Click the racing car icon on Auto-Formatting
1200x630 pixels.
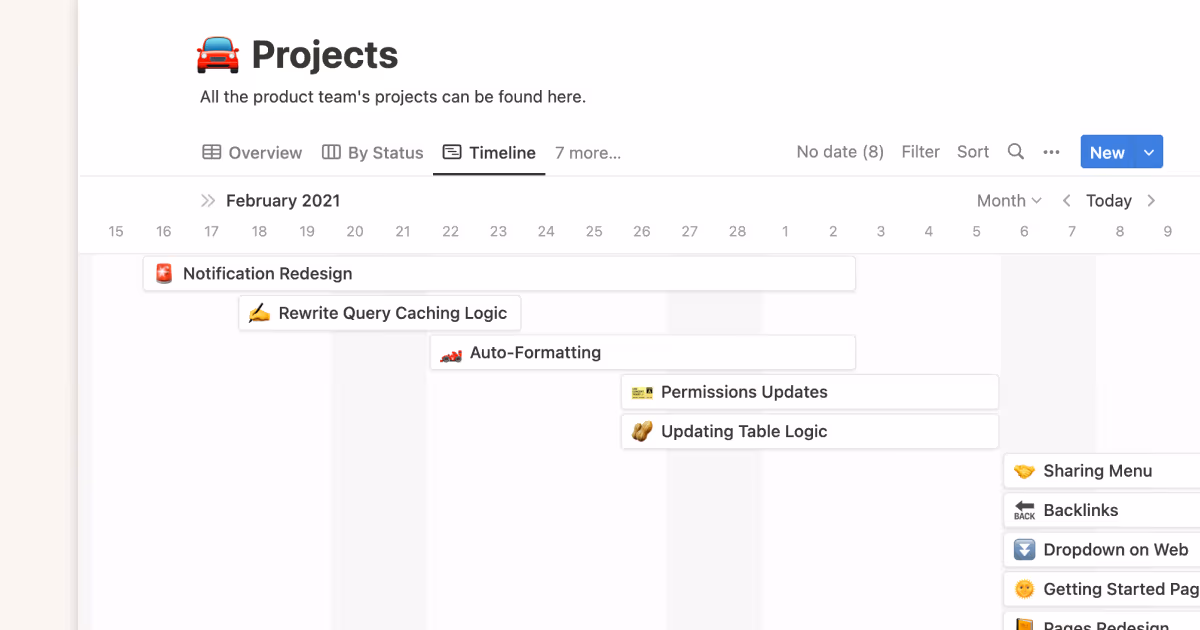point(451,352)
